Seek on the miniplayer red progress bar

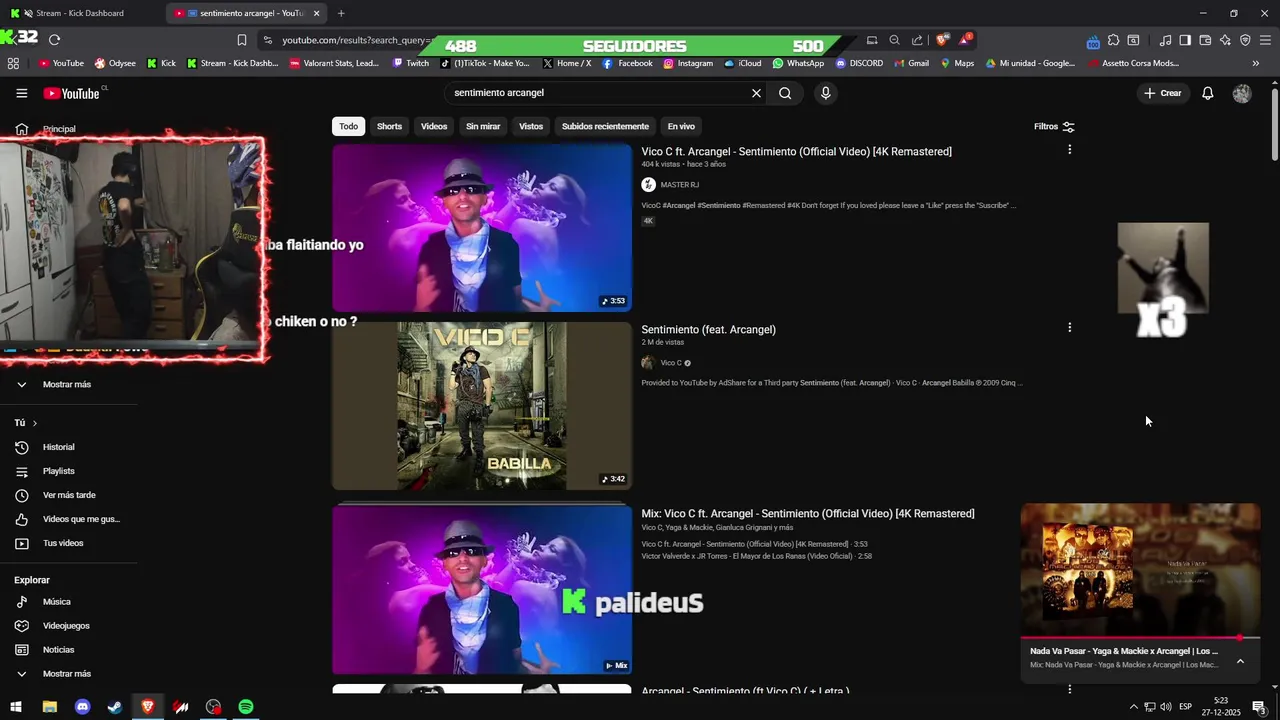[1140, 637]
